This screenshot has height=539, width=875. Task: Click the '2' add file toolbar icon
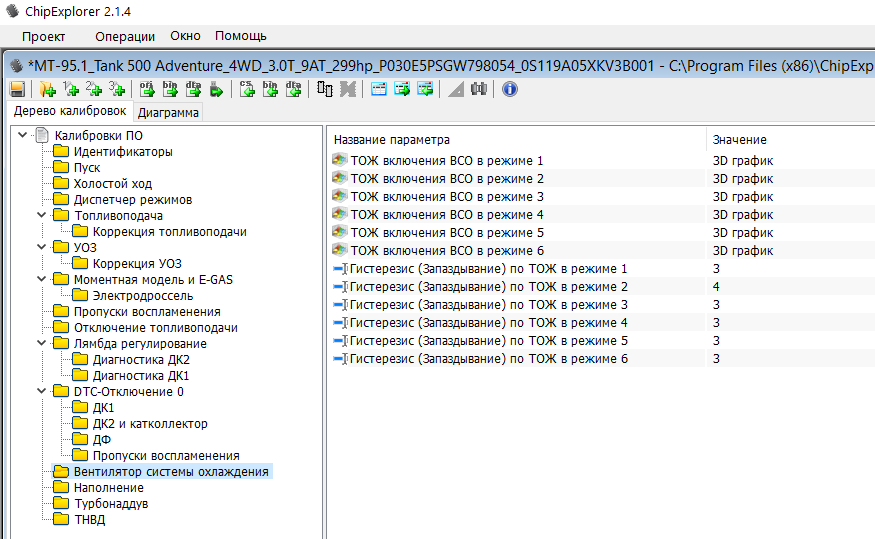point(94,89)
